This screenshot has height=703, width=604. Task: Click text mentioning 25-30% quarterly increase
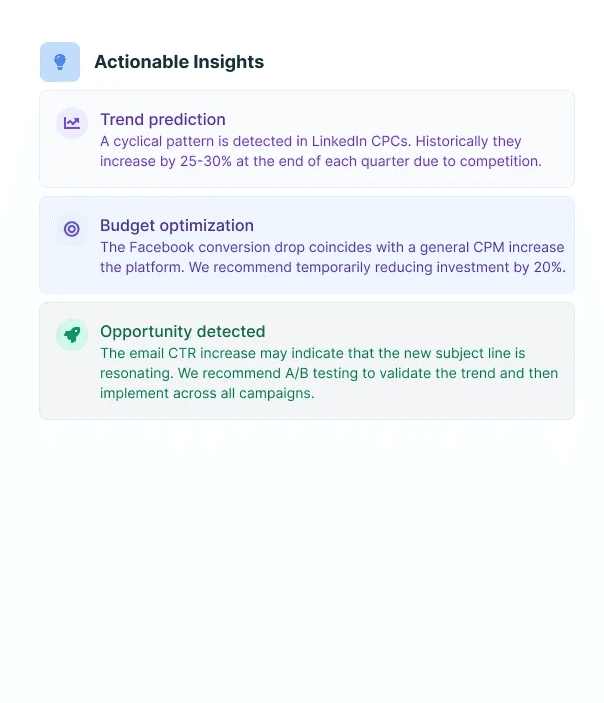tap(321, 161)
